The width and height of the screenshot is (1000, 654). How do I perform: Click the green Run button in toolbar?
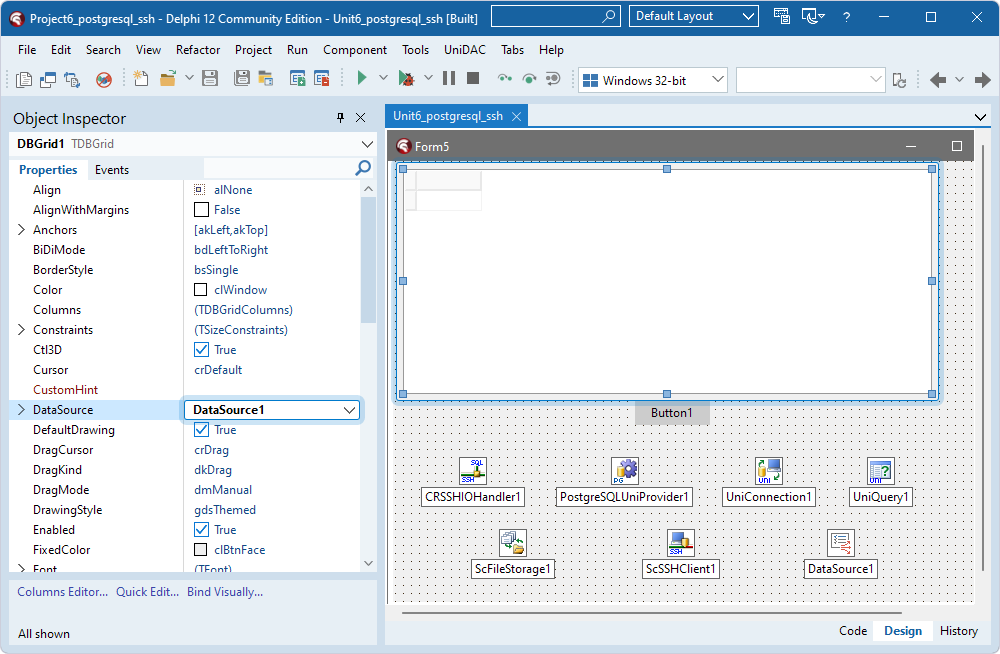[x=362, y=79]
